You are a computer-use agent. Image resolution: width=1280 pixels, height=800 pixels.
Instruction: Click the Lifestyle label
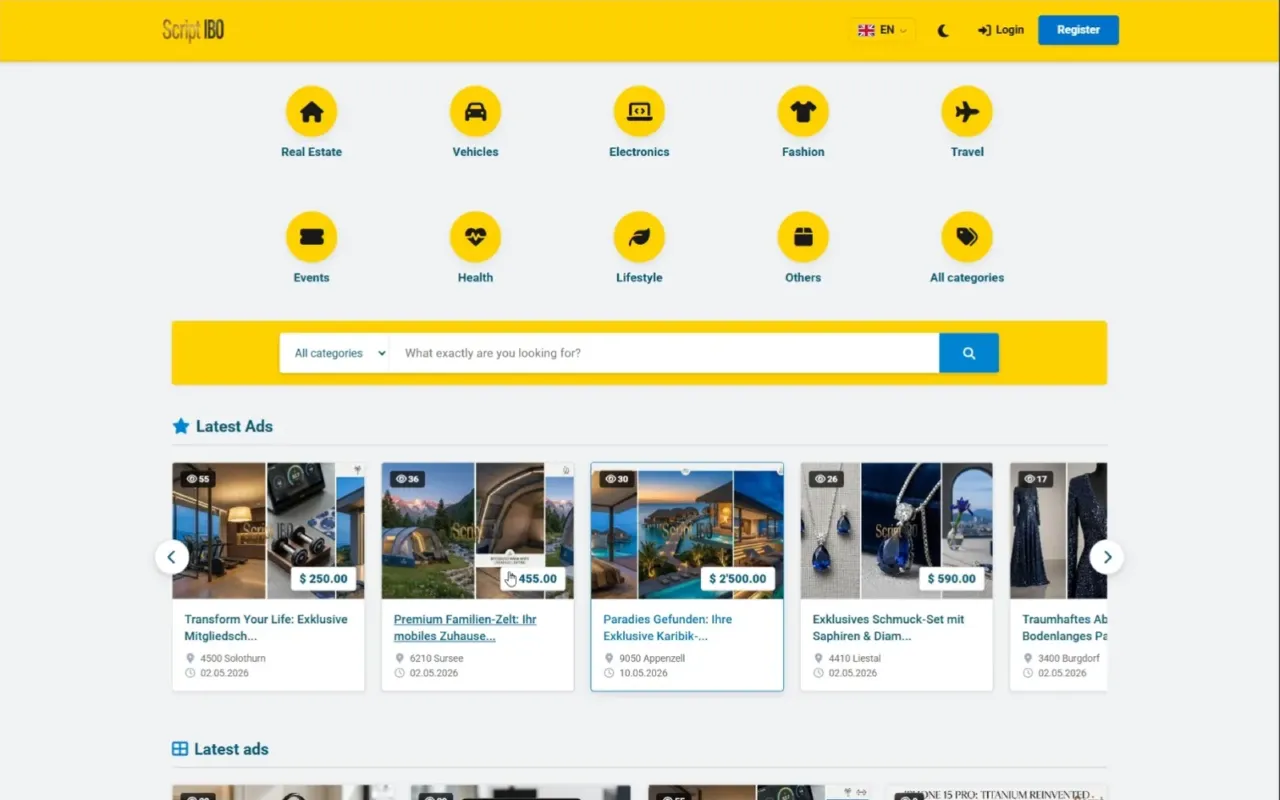(639, 278)
